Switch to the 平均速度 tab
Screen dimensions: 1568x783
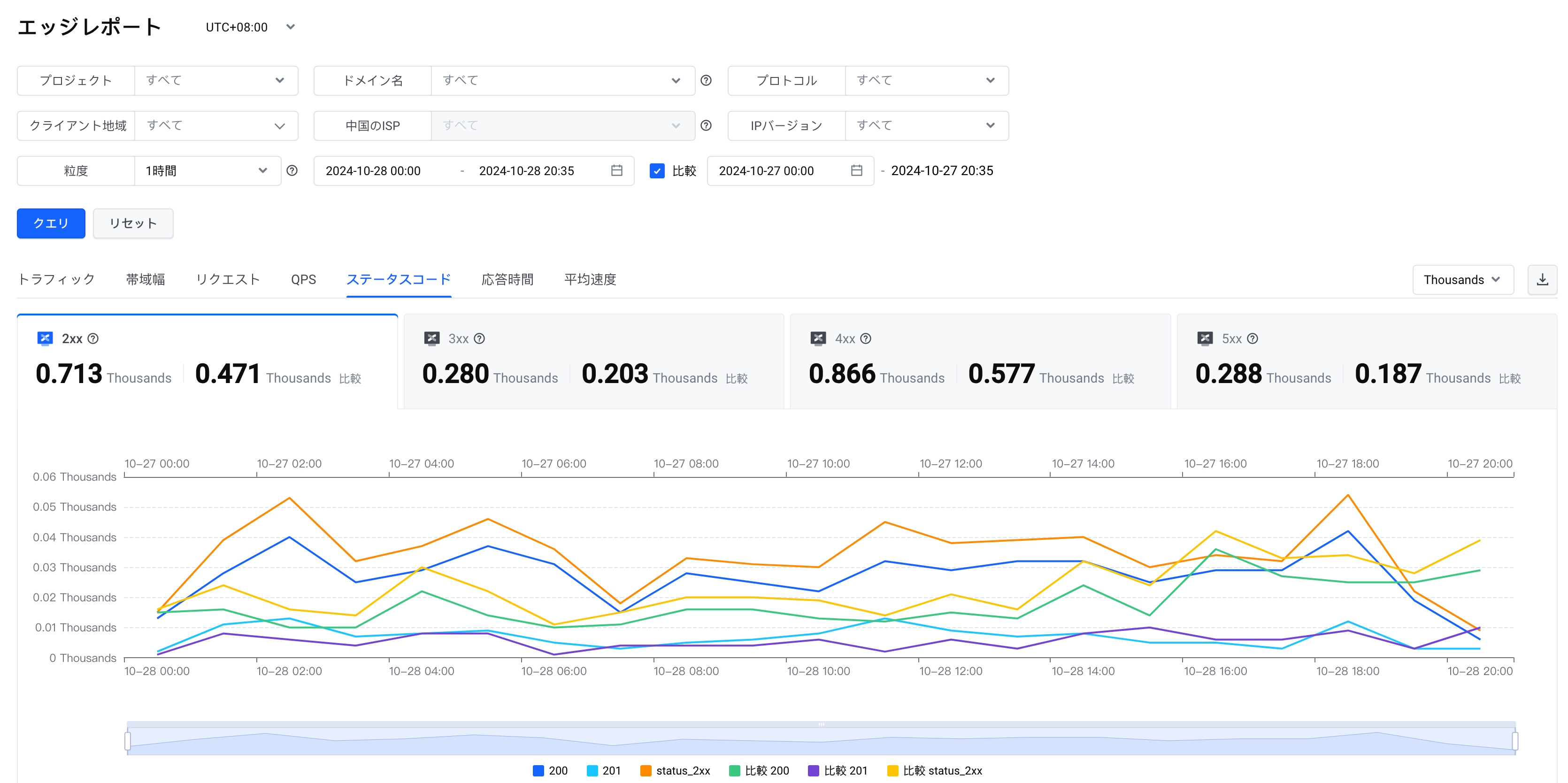[x=590, y=279]
